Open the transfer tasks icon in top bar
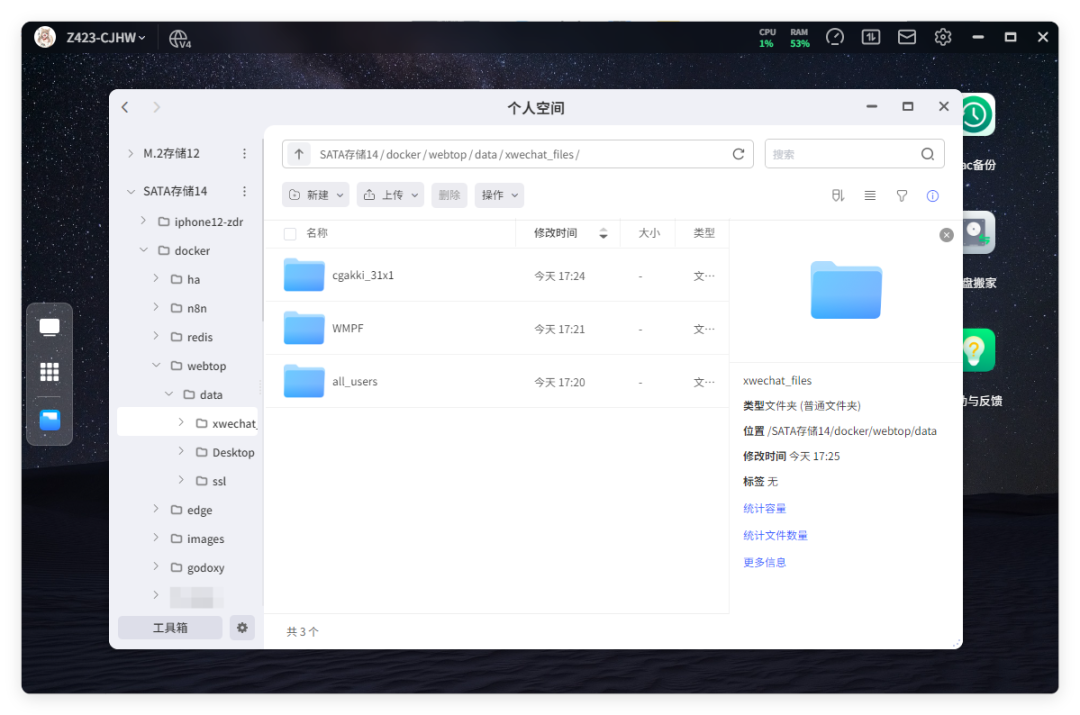 871,37
